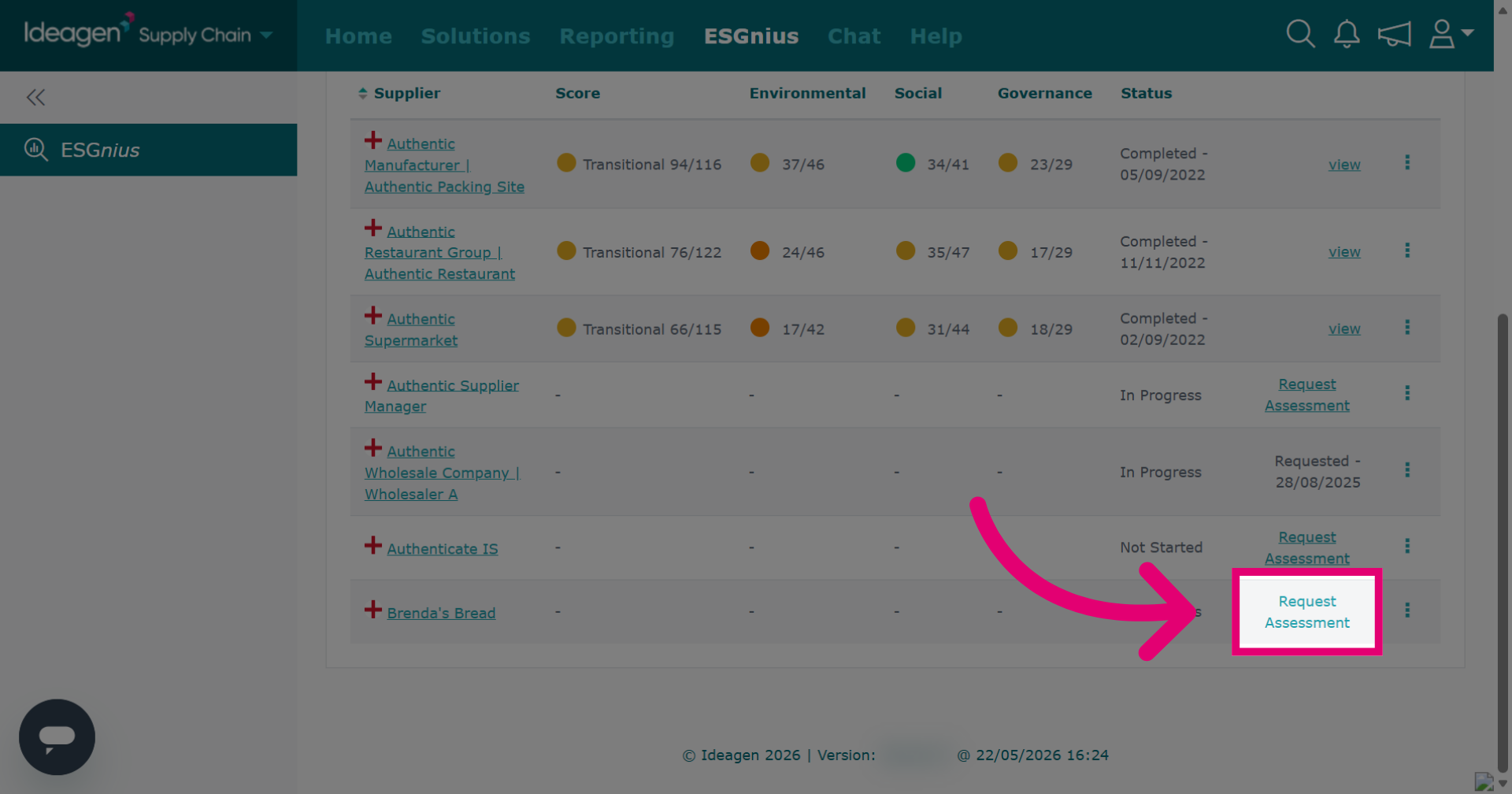Open the Solutions menu
The height and width of the screenshot is (794, 1512).
pos(476,36)
